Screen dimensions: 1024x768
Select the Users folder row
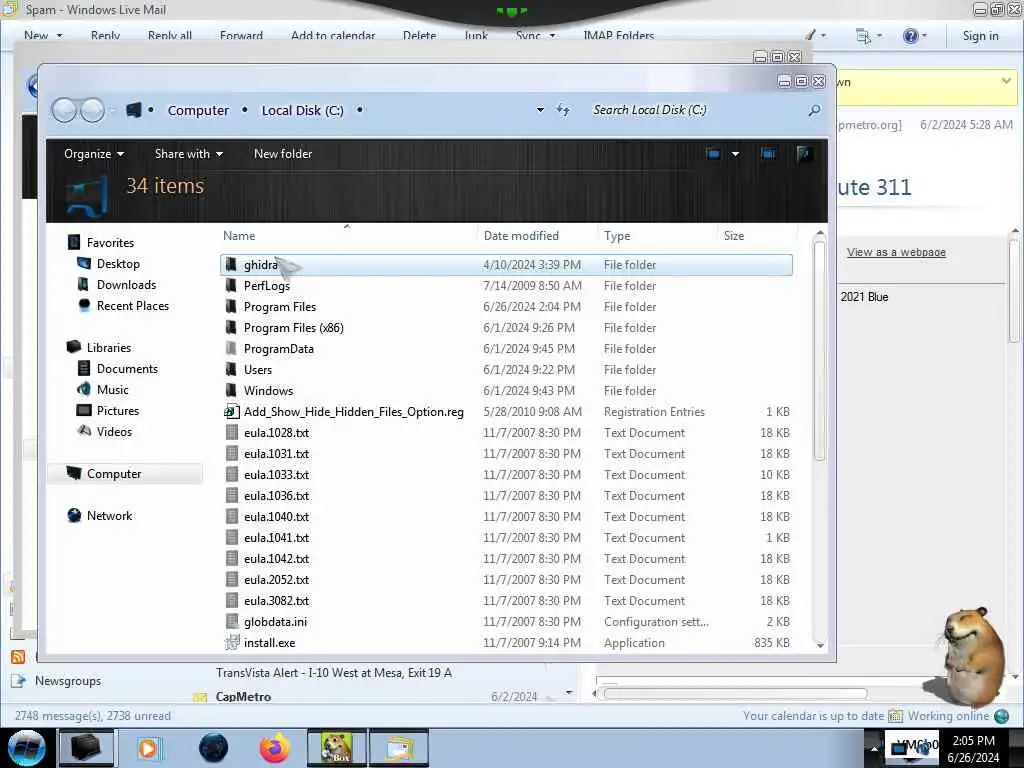point(506,370)
